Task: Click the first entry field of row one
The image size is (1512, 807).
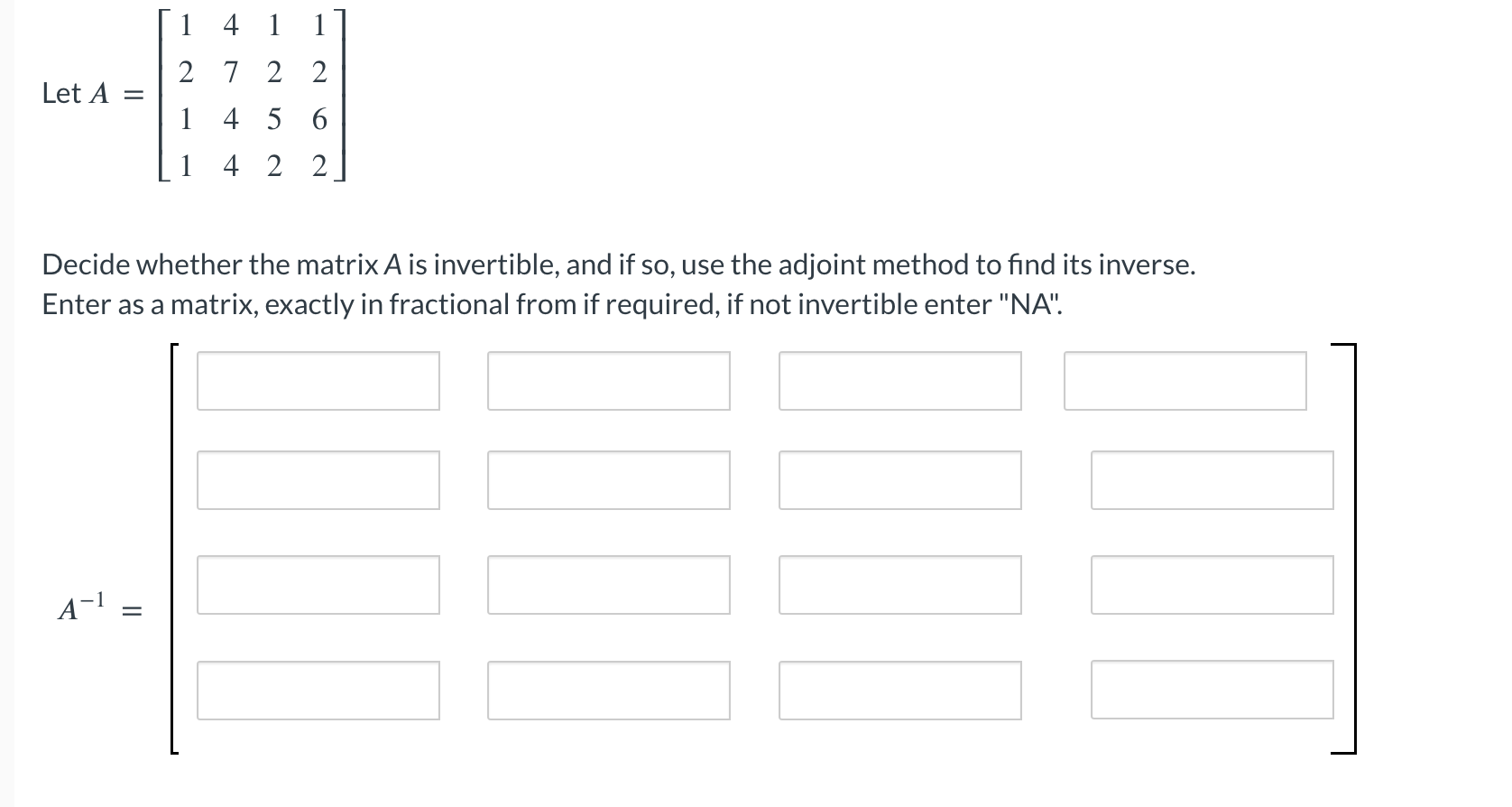Action: (317, 381)
